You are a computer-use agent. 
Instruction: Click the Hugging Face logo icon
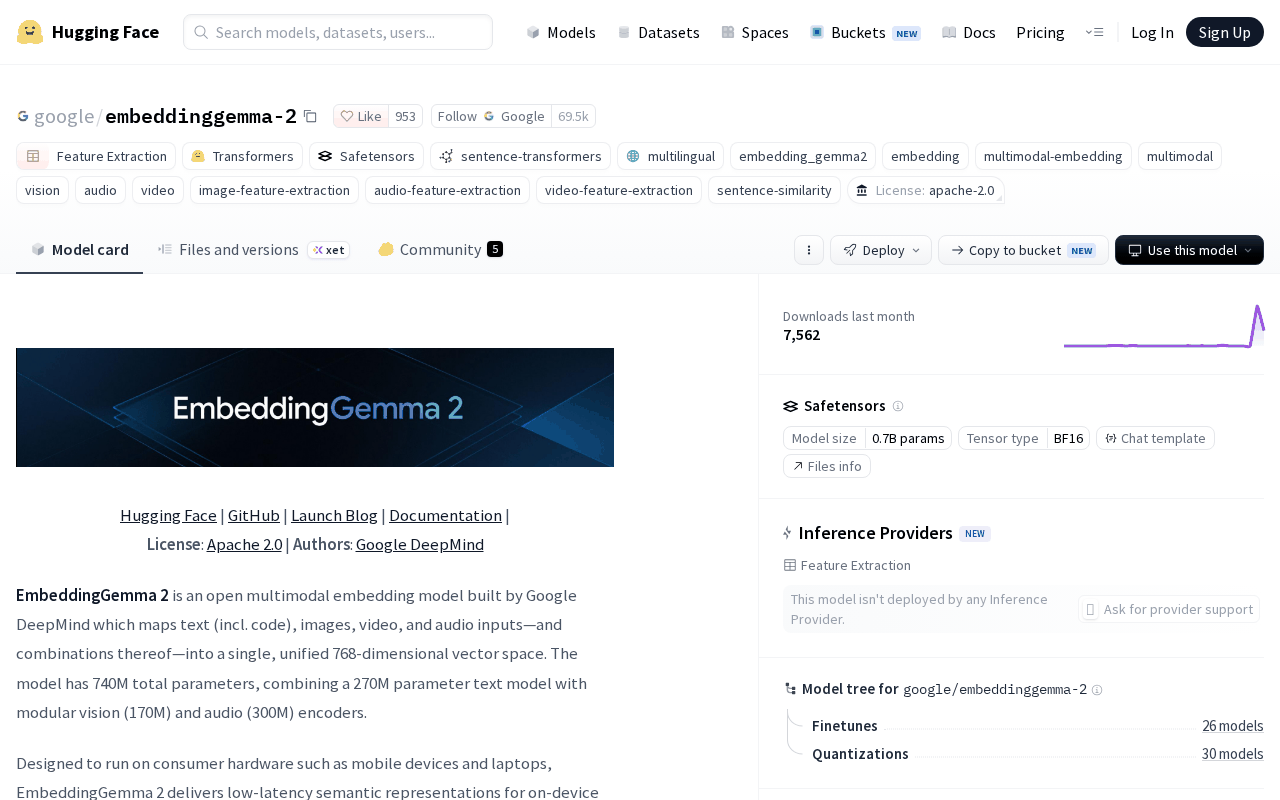pos(30,32)
